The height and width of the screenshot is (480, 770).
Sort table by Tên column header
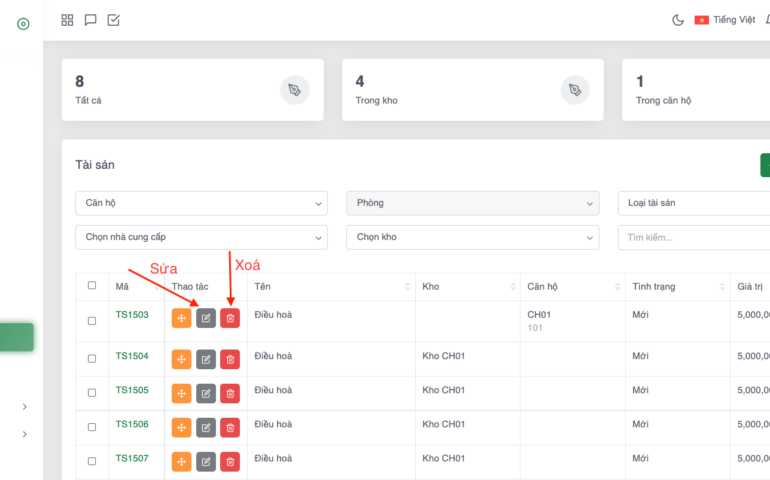click(330, 287)
